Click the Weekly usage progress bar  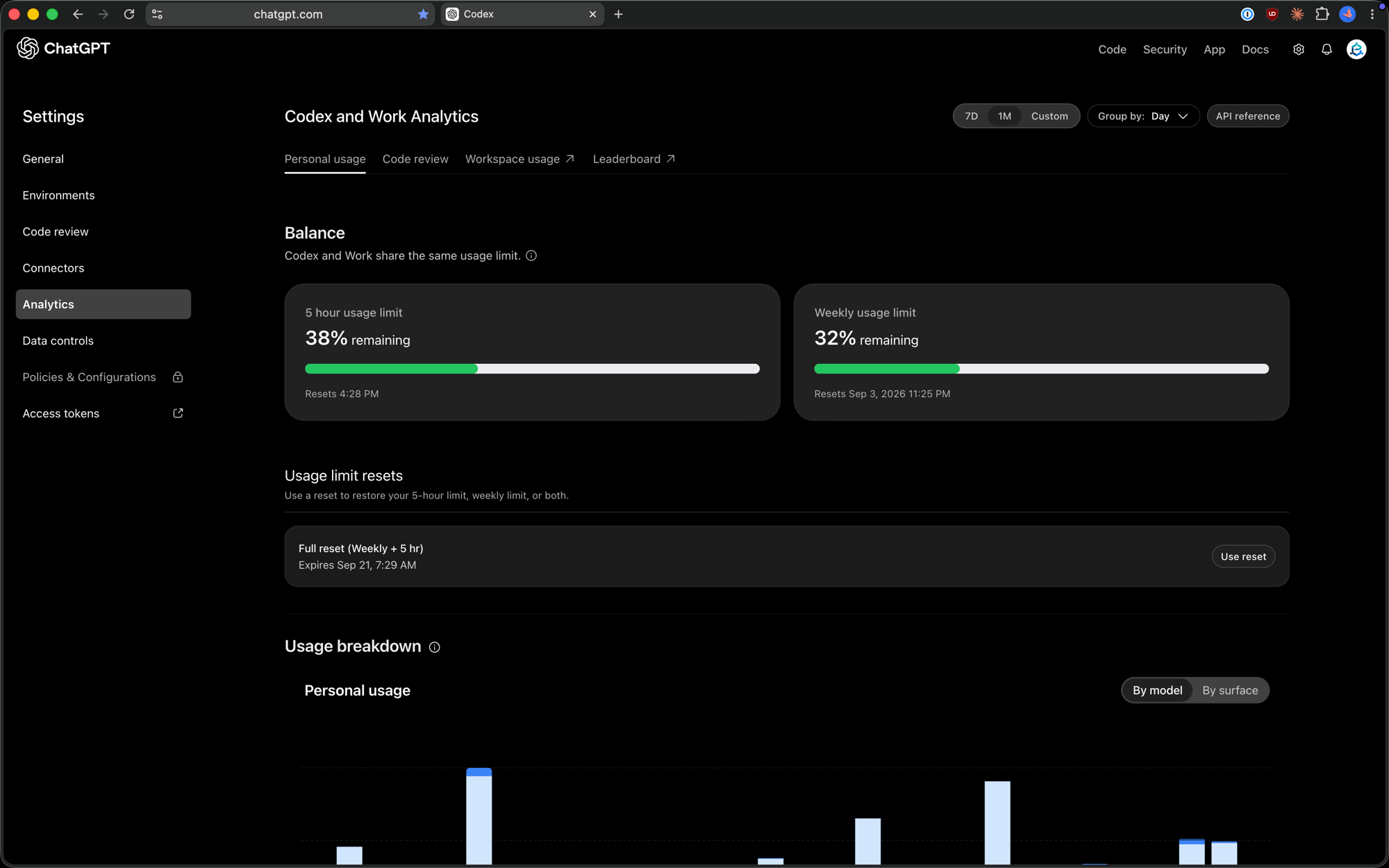pos(1041,369)
